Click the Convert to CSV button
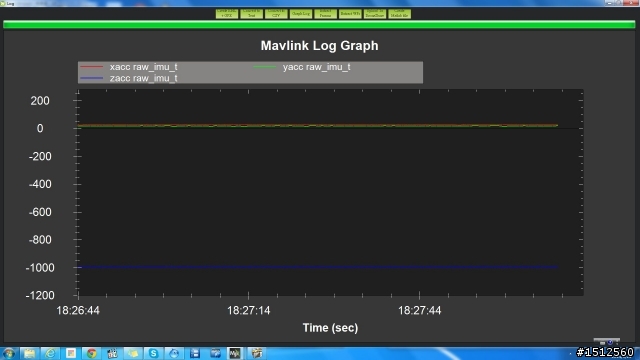 276,14
